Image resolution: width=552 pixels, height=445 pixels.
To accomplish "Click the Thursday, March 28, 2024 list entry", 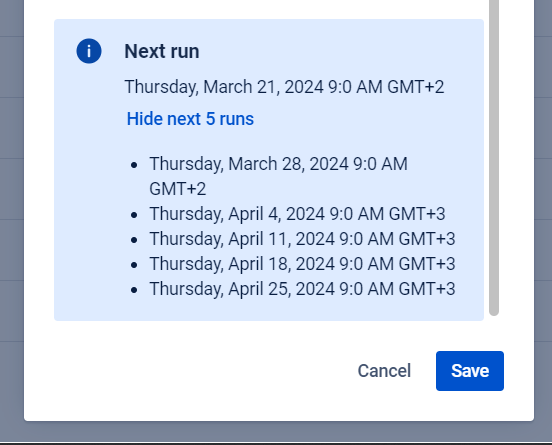I will tap(278, 176).
